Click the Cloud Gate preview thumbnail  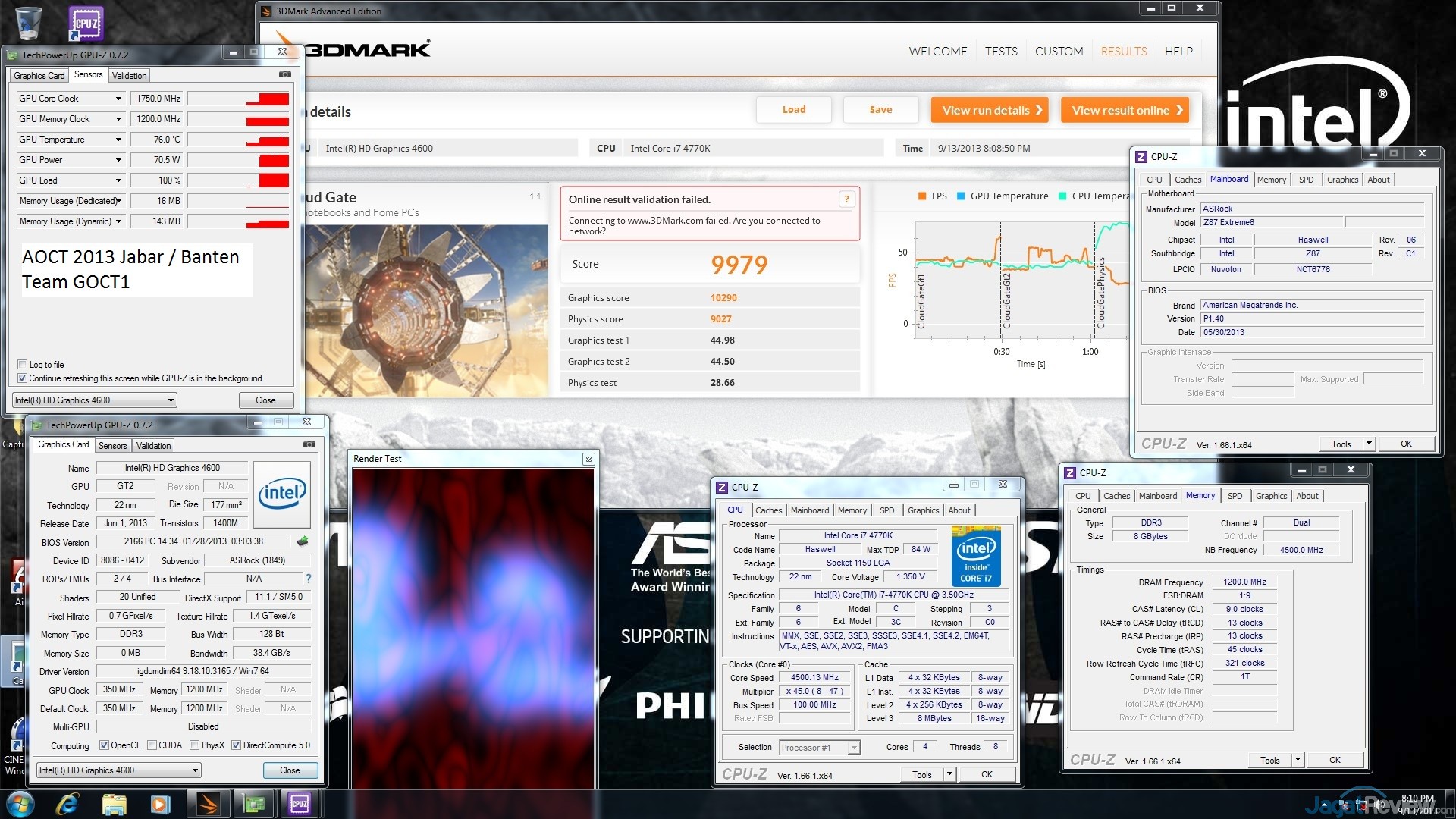coord(425,309)
